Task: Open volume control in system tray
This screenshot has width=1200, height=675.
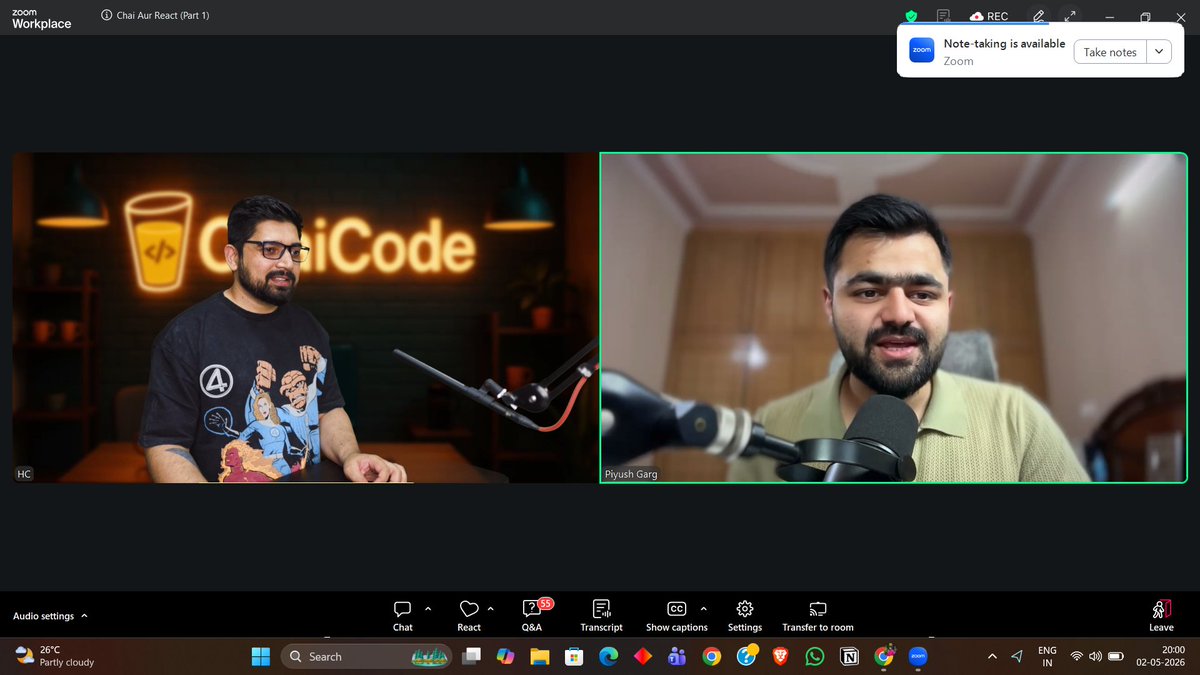Action: point(1096,656)
